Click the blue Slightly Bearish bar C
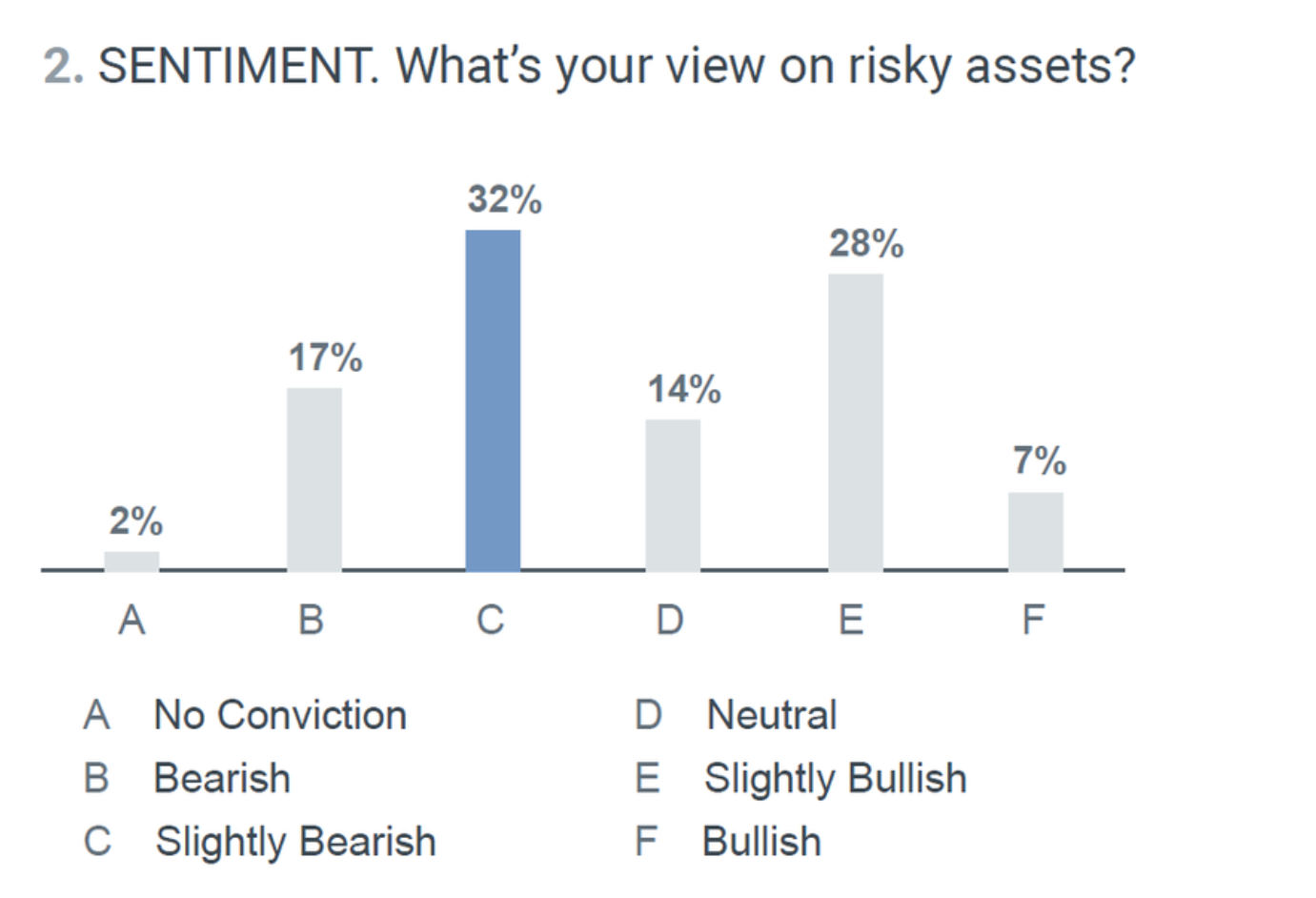The width and height of the screenshot is (1316, 898). [x=493, y=400]
